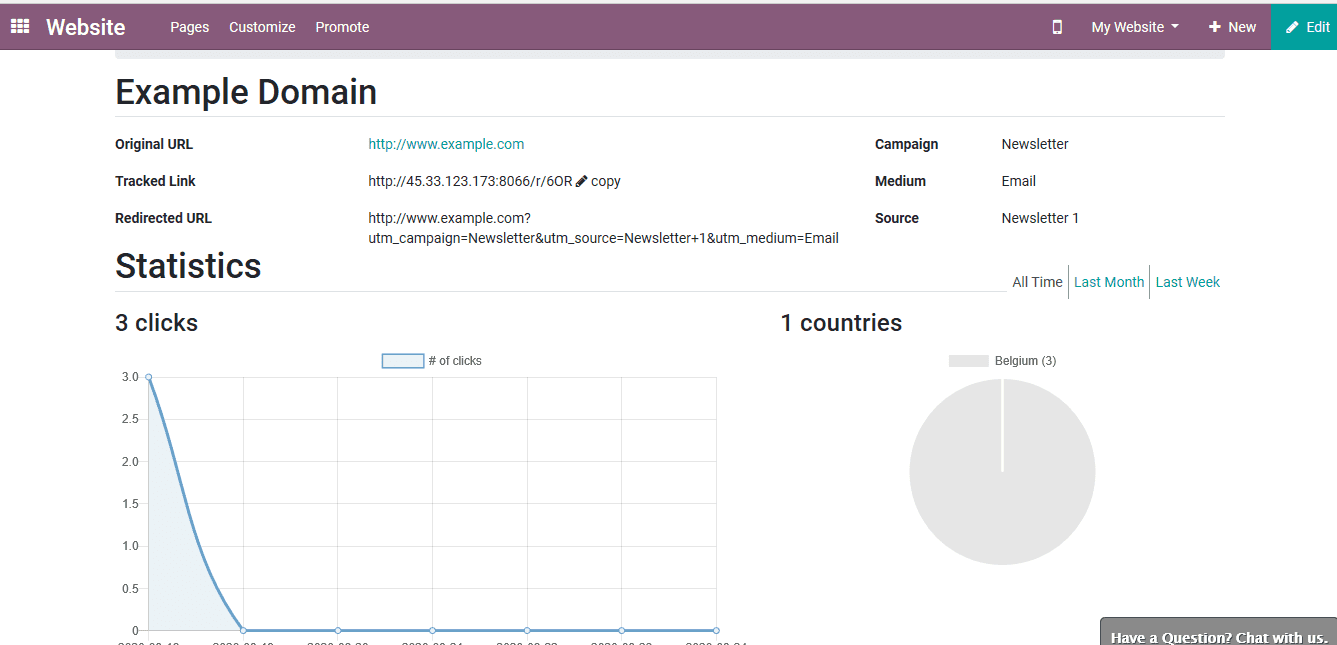Click the Redirected URL value text
This screenshot has width=1337, height=645.
[603, 228]
